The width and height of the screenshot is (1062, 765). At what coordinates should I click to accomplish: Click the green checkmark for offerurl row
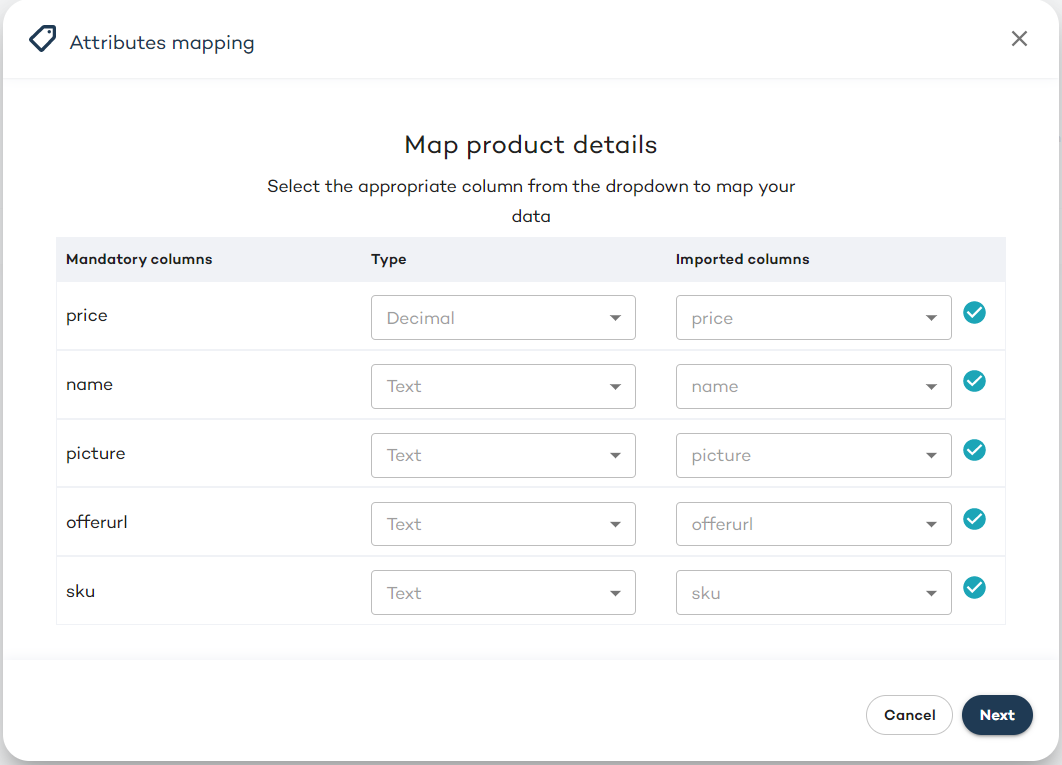974,519
